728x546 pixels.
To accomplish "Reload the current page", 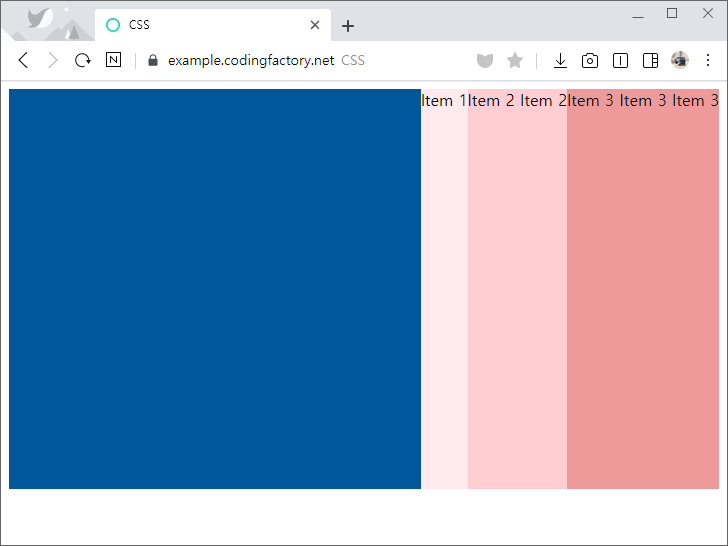I will click(x=83, y=60).
